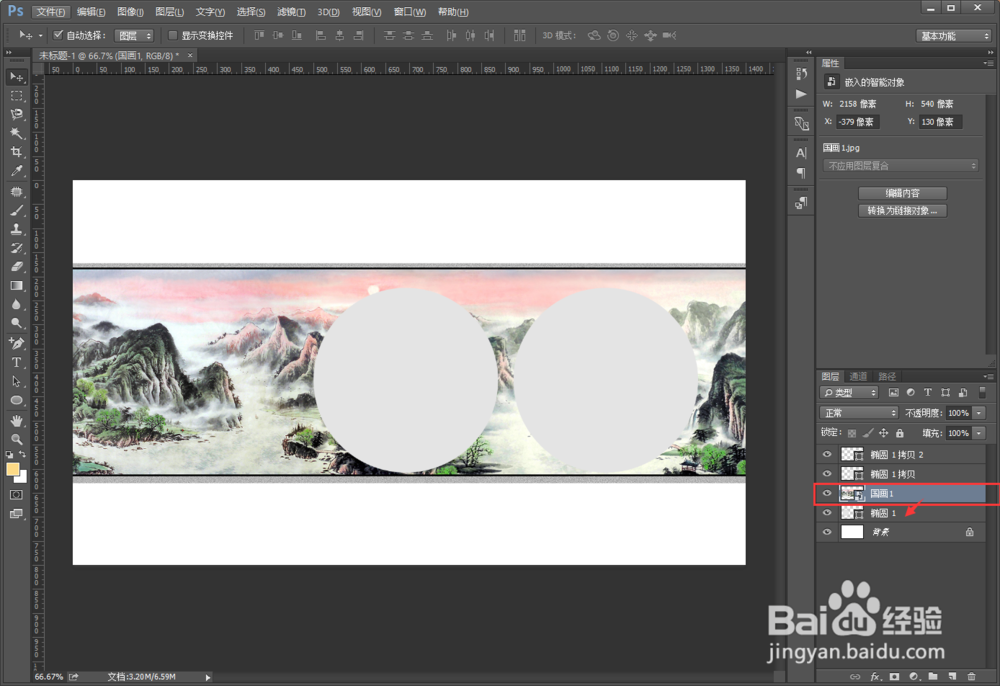Hide the 背景 layer
The width and height of the screenshot is (1000, 686).
tap(827, 532)
